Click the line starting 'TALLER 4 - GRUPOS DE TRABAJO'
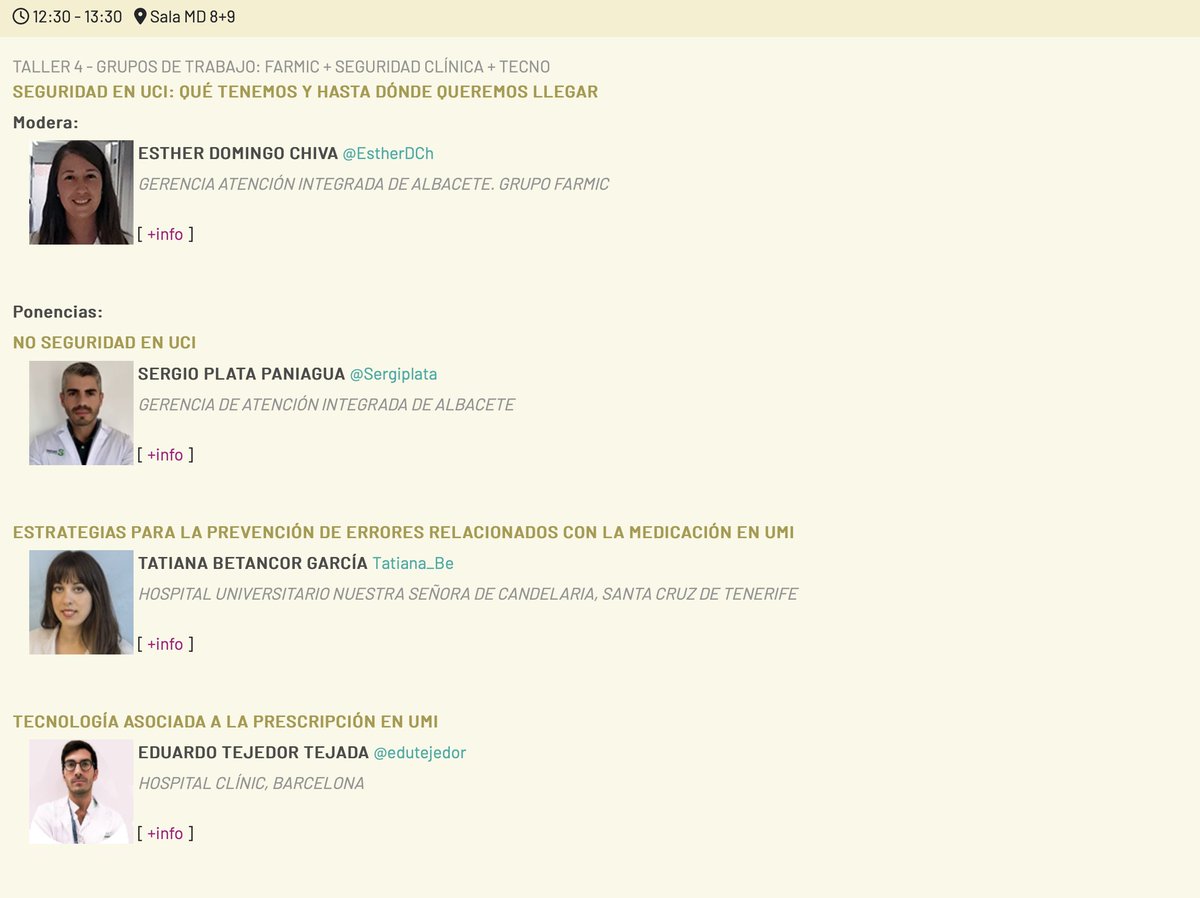Image resolution: width=1200 pixels, height=898 pixels. (281, 67)
